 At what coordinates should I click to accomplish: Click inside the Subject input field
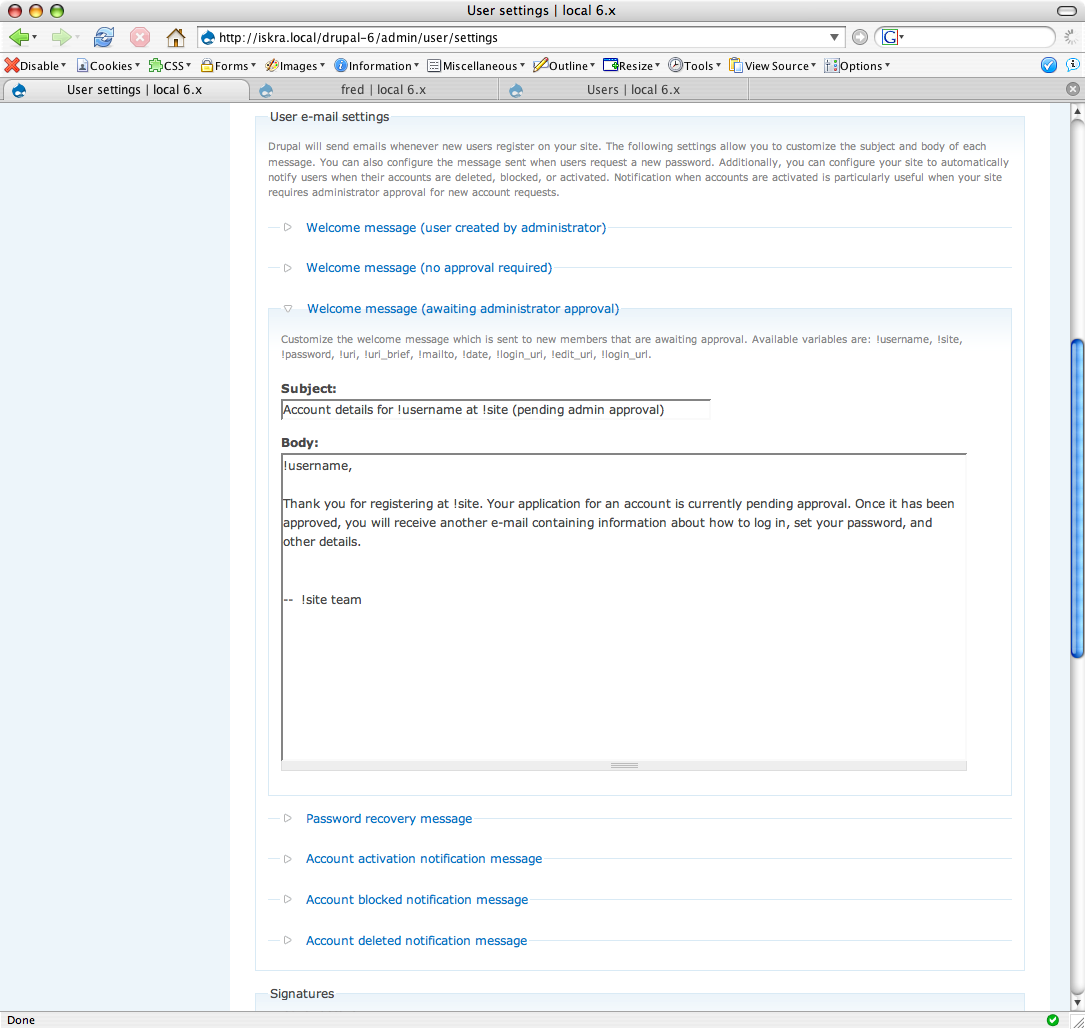pos(495,409)
